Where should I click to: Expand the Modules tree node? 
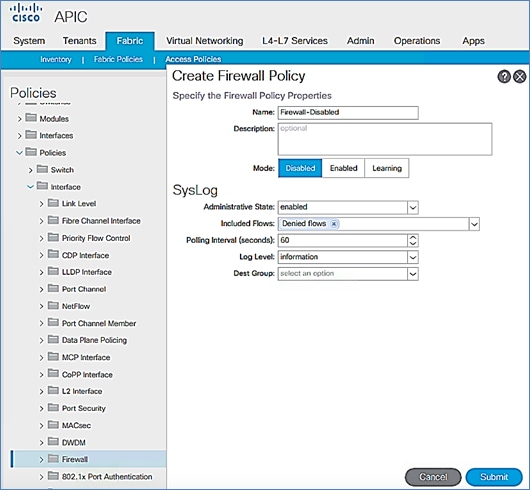click(x=19, y=119)
